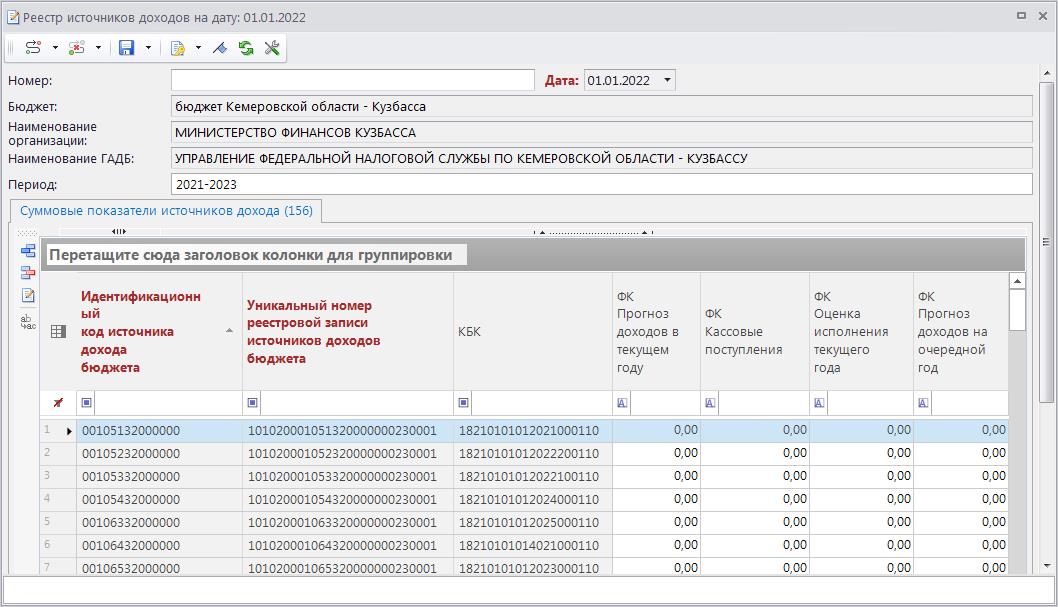1058x607 pixels.
Task: Open the dropdown next to the document key icon
Action: [198, 48]
